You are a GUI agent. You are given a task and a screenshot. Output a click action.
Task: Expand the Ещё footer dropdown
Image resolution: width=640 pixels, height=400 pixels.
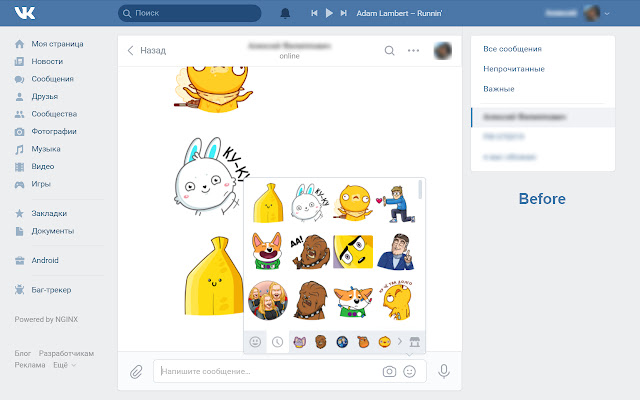tap(64, 365)
